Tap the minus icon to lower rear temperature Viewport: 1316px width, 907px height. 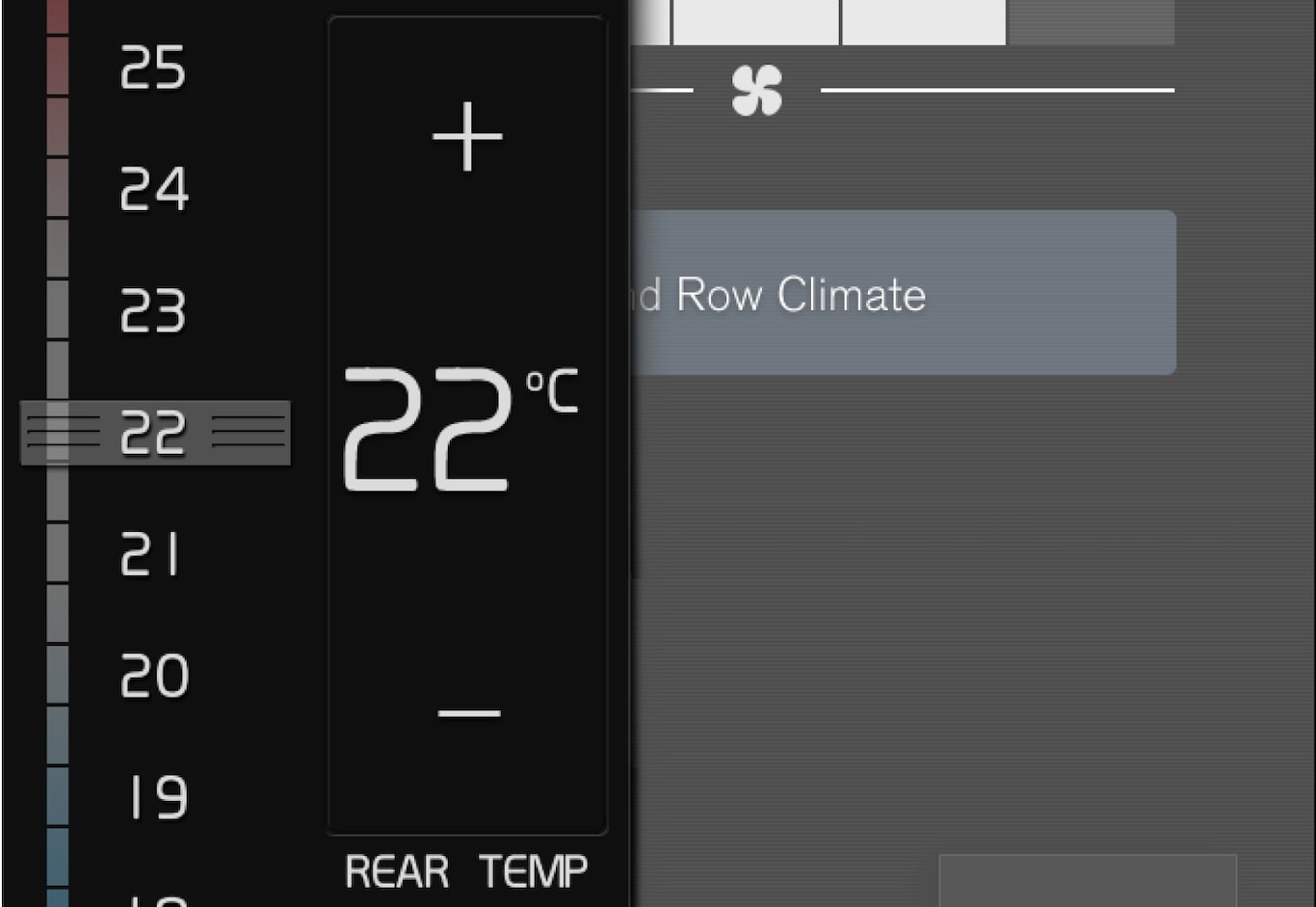point(469,713)
